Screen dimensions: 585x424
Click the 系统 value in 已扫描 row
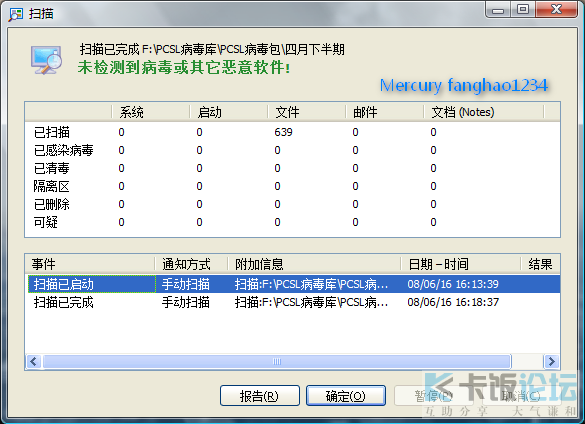pyautogui.click(x=121, y=132)
